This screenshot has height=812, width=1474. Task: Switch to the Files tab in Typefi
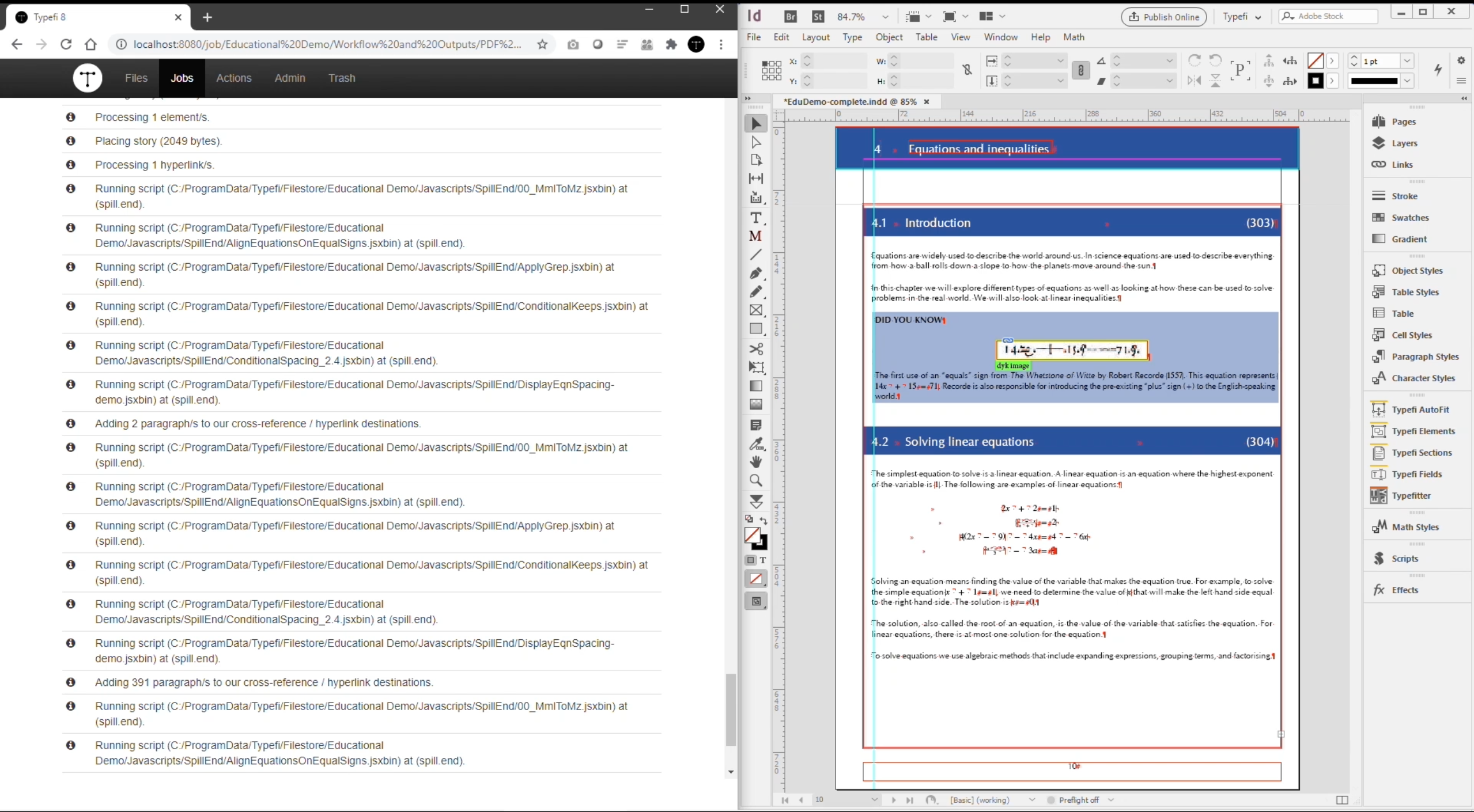tap(136, 78)
